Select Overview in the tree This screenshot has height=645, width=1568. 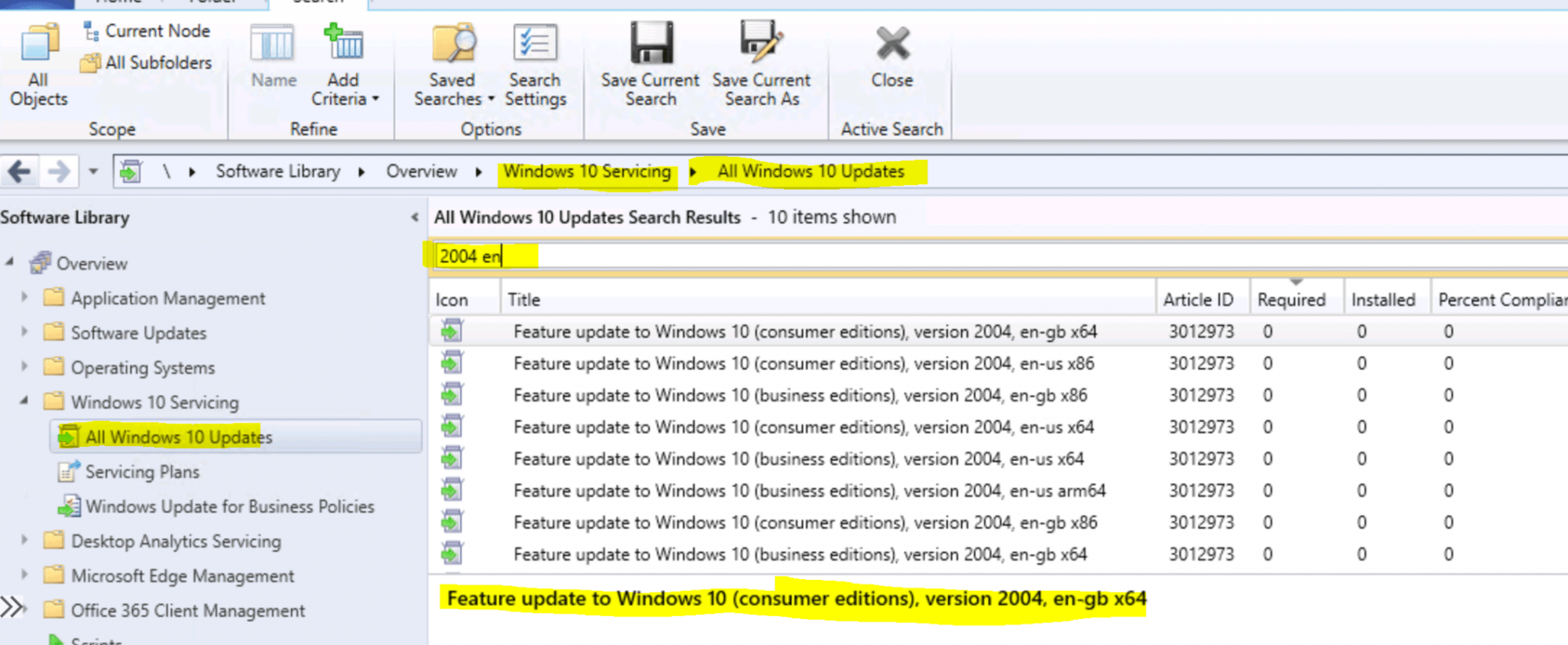click(92, 263)
